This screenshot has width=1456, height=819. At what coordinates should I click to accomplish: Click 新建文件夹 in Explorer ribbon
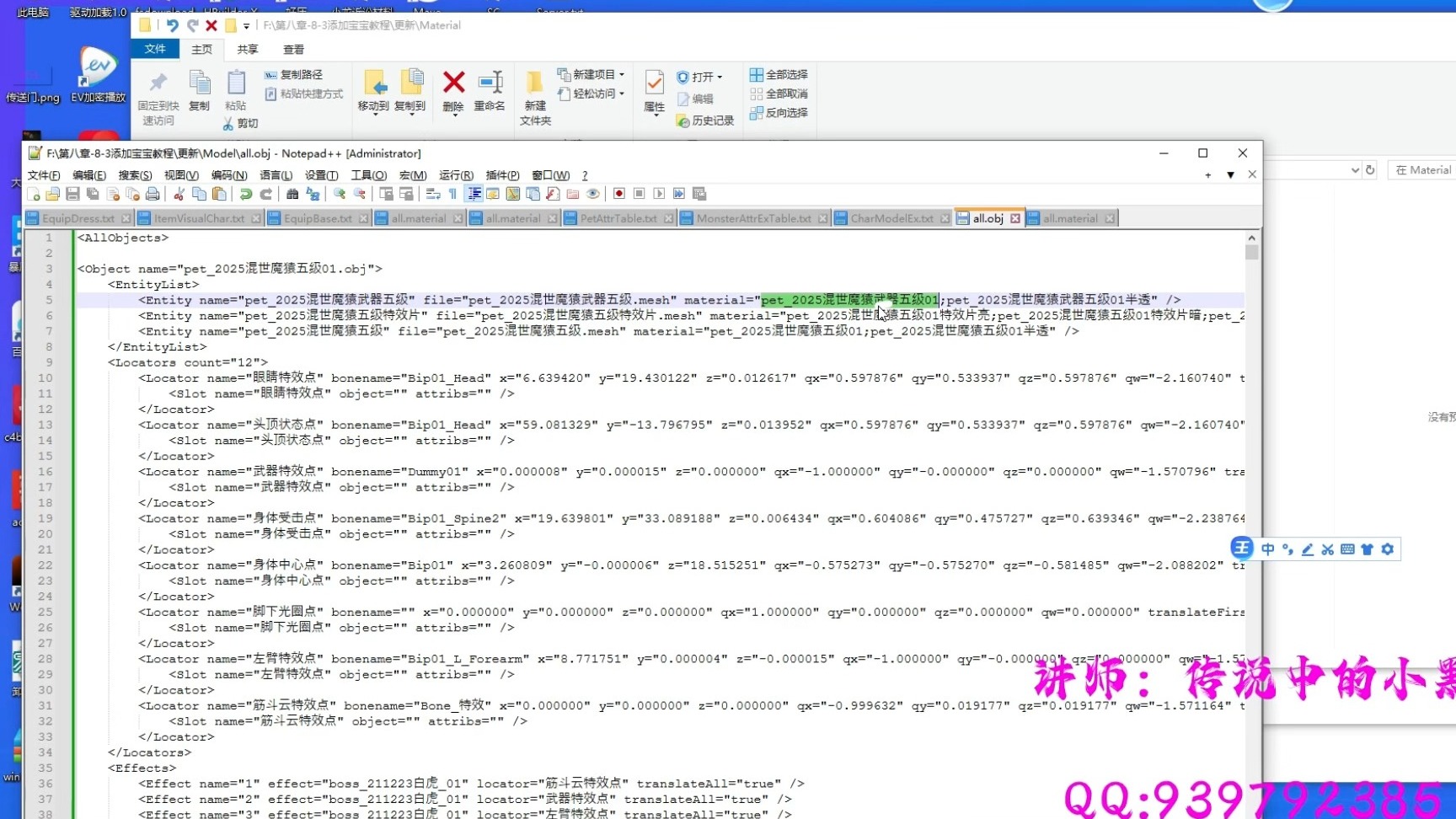tap(535, 98)
